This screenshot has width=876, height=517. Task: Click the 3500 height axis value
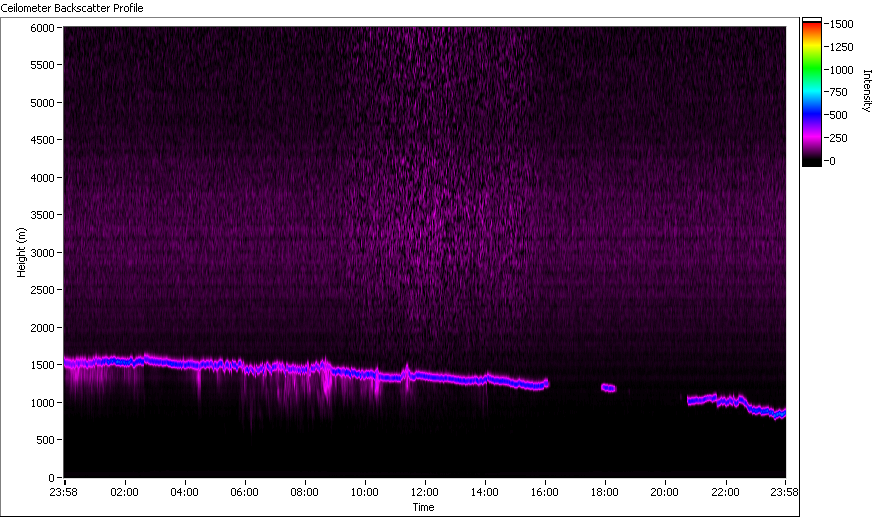click(x=42, y=215)
